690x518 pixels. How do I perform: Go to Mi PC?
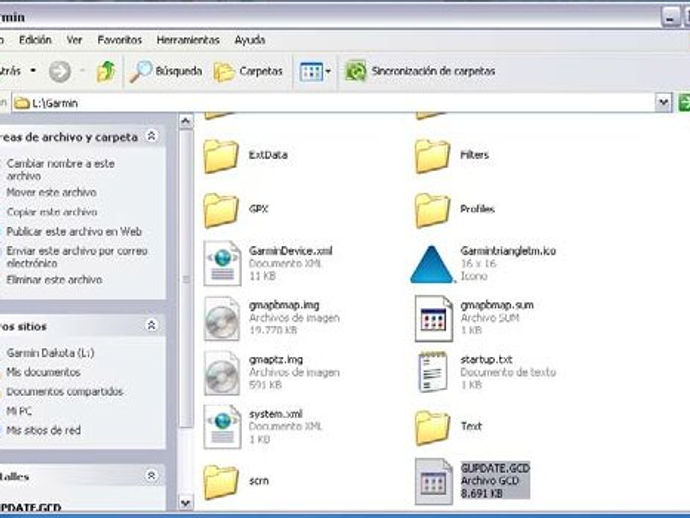pos(19,411)
